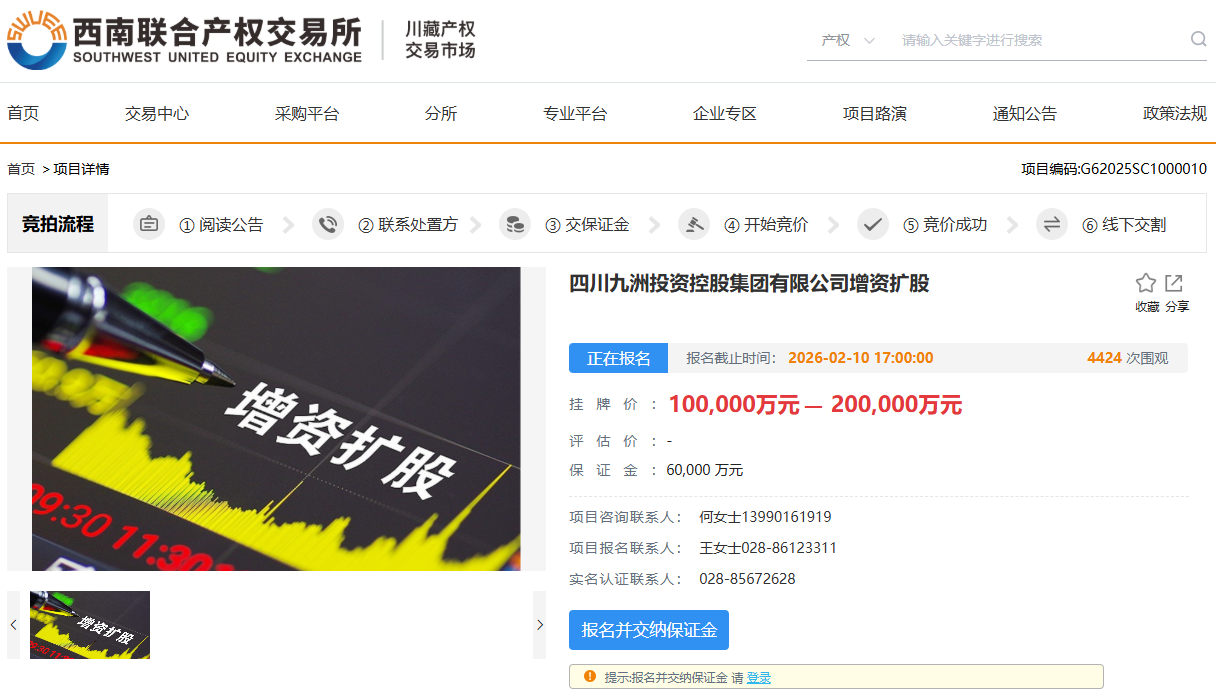The height and width of the screenshot is (693, 1216).
Task: Click the share icon (分享)
Action: pyautogui.click(x=1174, y=284)
